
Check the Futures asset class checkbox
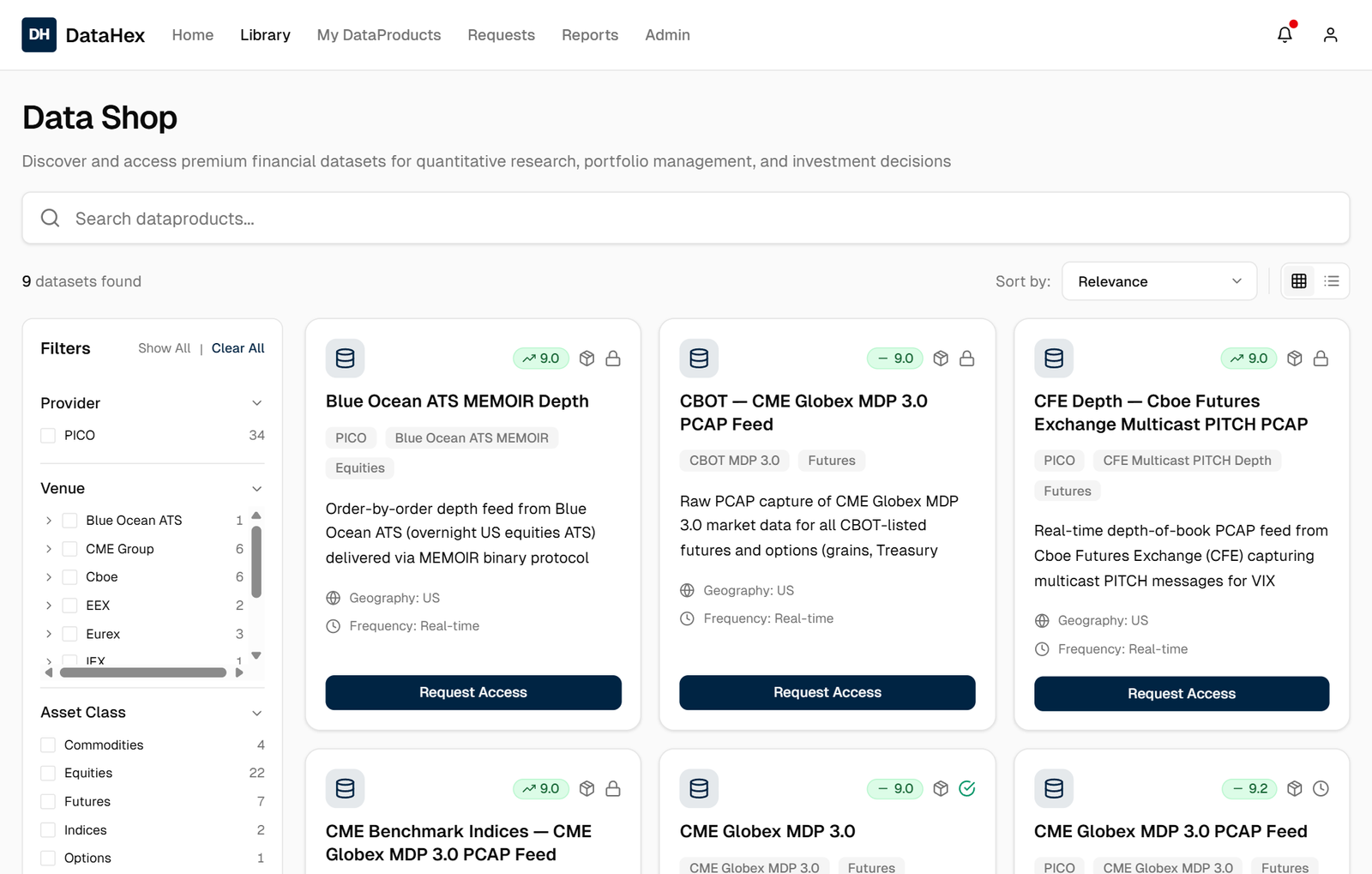point(48,801)
